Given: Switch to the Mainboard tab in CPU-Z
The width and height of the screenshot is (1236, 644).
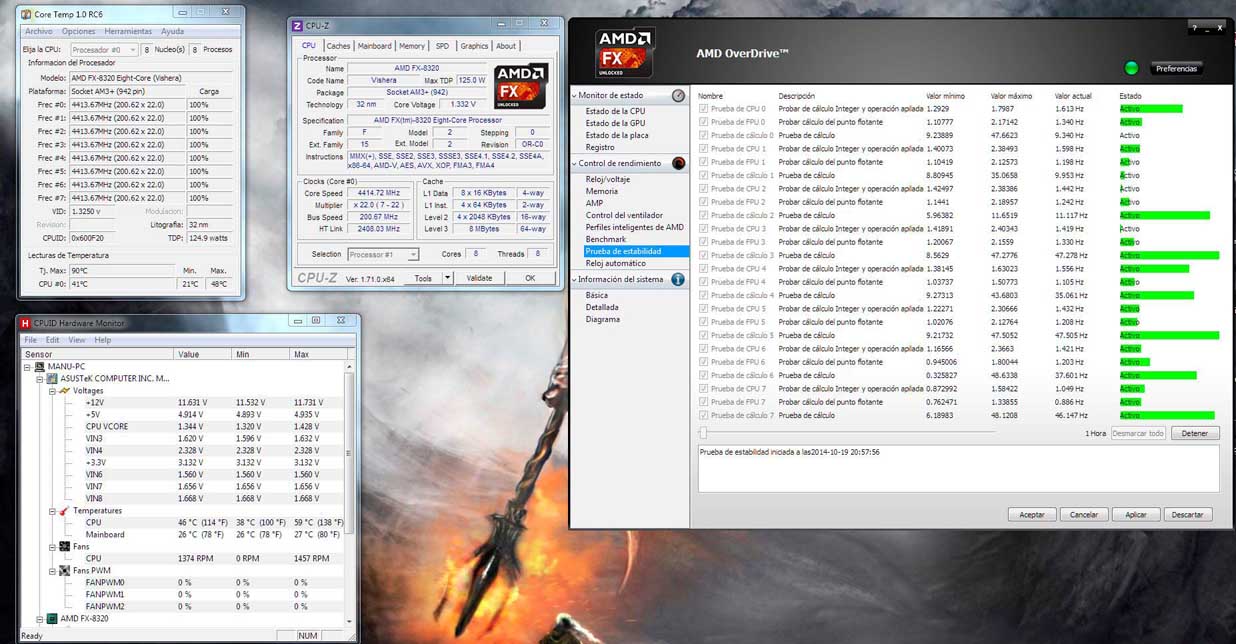Looking at the screenshot, I should click(375, 46).
